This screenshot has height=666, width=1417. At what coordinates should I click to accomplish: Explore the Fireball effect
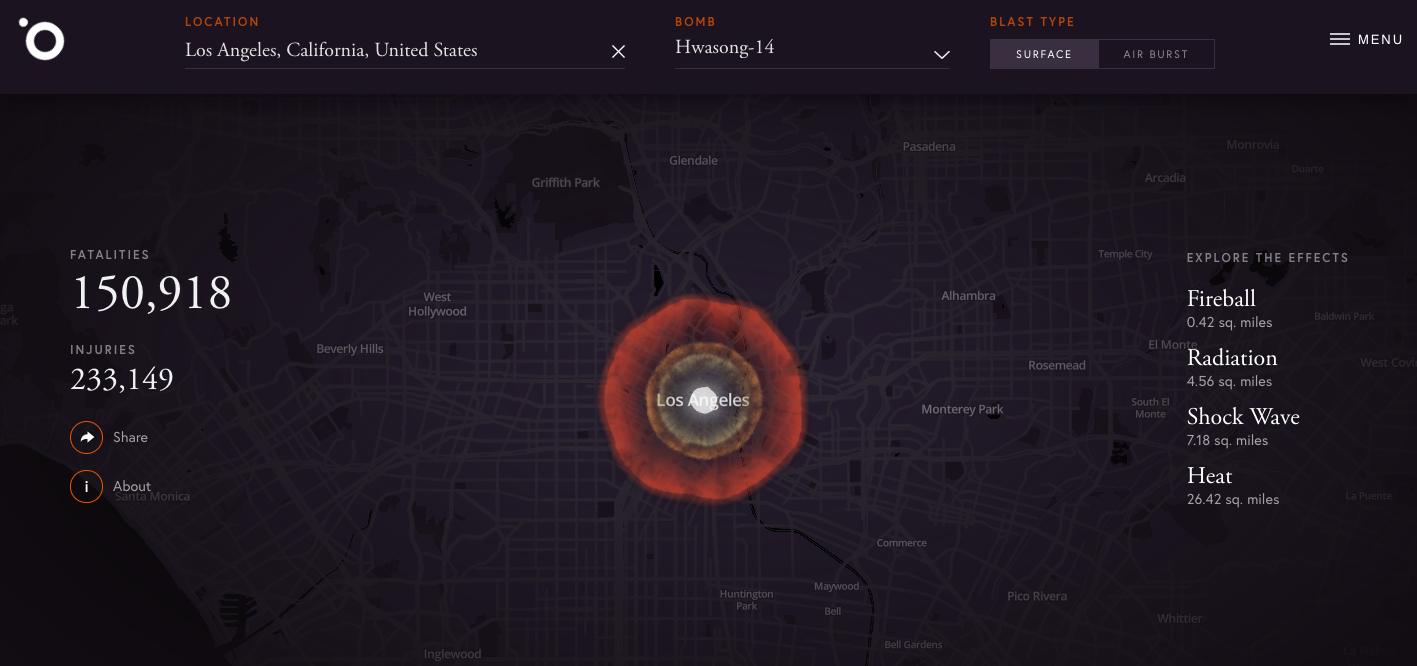pyautogui.click(x=1221, y=299)
